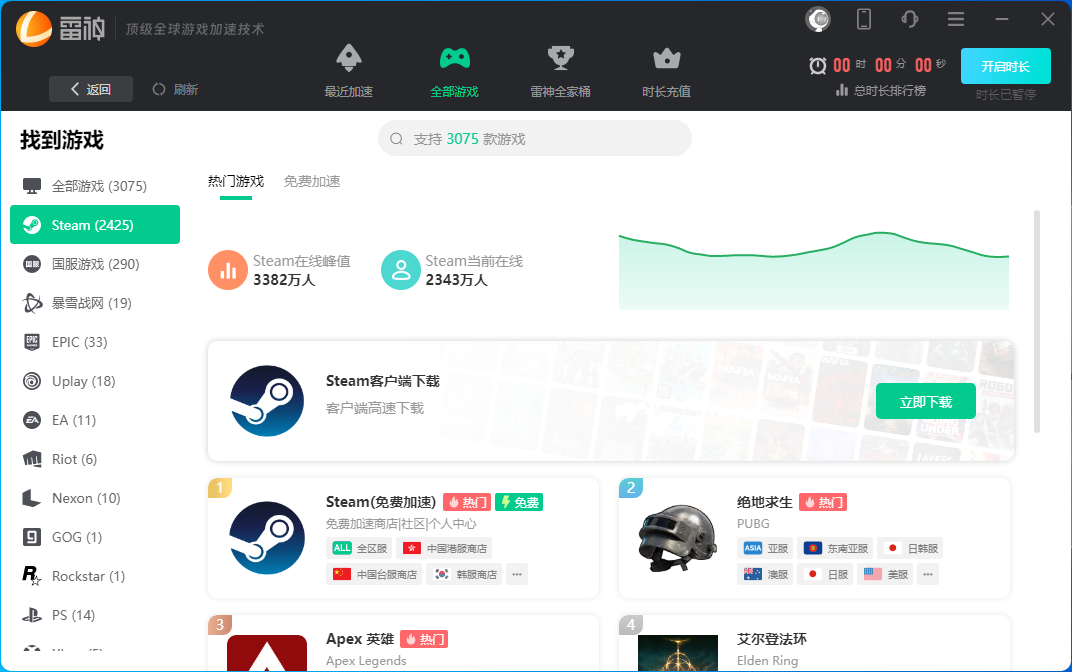The image size is (1072, 672).
Task: Select EPIC (33) category
Action: (x=95, y=342)
